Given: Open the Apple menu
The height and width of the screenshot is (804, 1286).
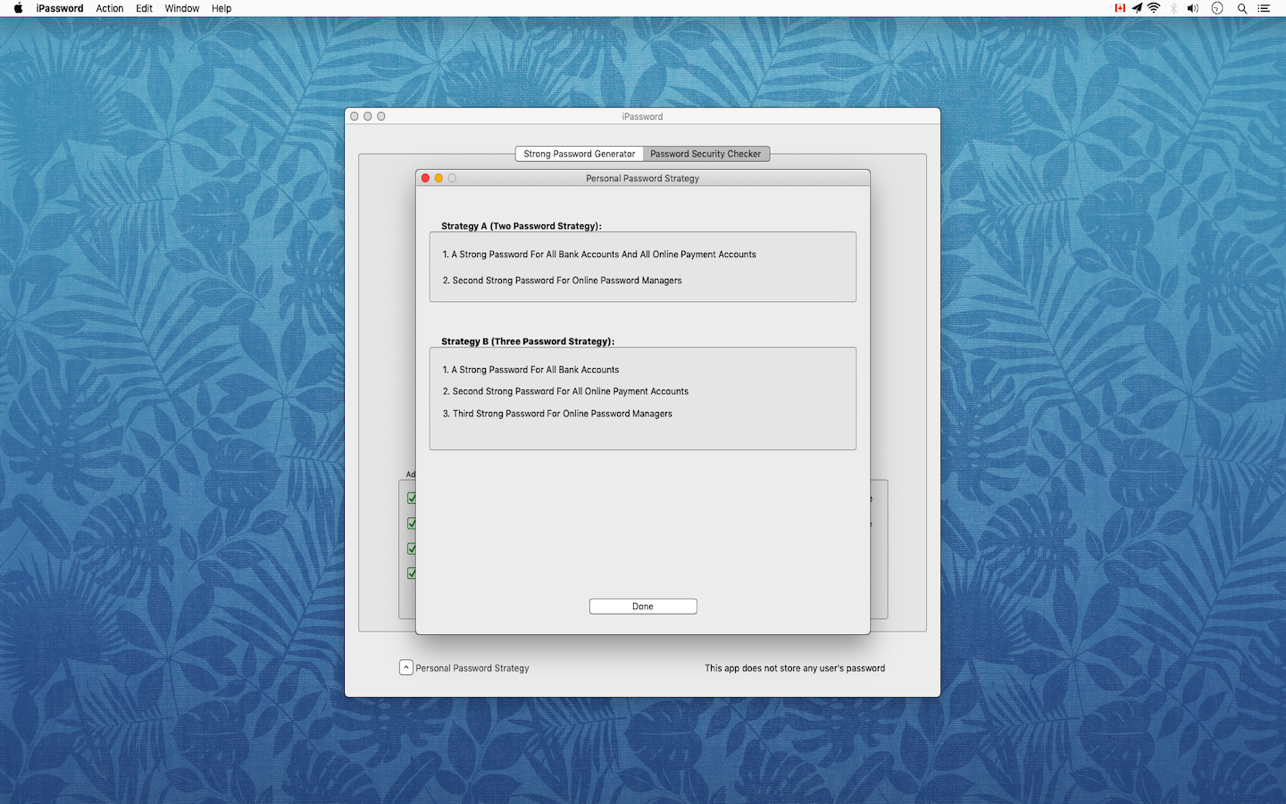Looking at the screenshot, I should coord(18,8).
